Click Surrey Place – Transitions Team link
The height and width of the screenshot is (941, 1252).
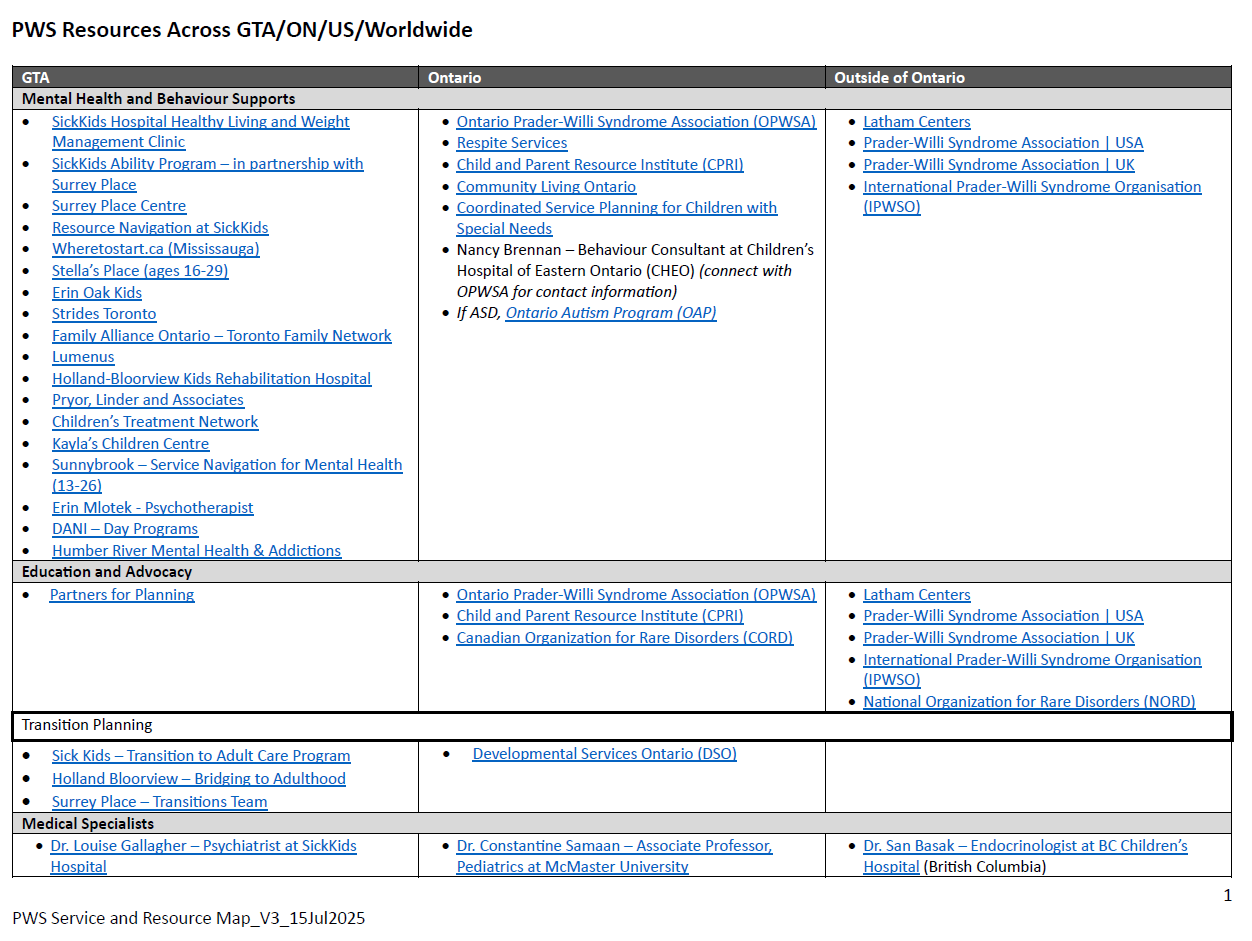coord(160,802)
